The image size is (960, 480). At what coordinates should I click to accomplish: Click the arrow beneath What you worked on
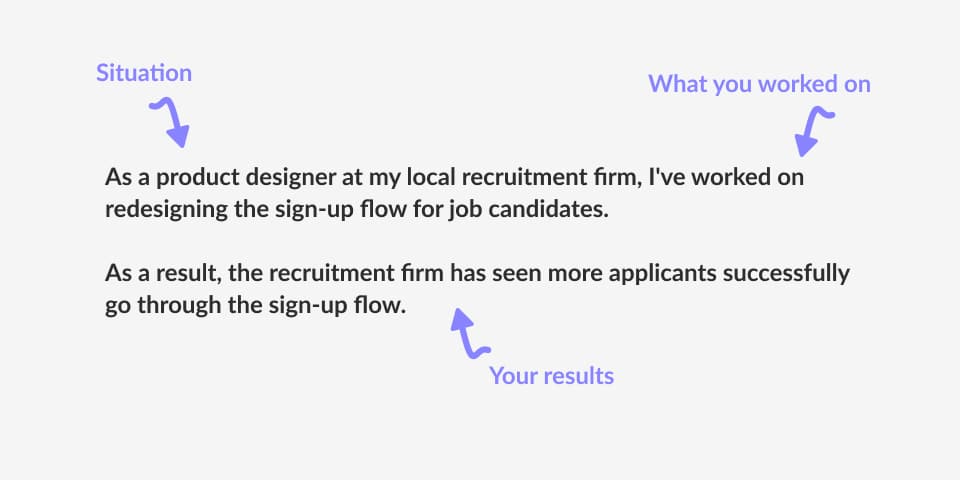coord(814,131)
